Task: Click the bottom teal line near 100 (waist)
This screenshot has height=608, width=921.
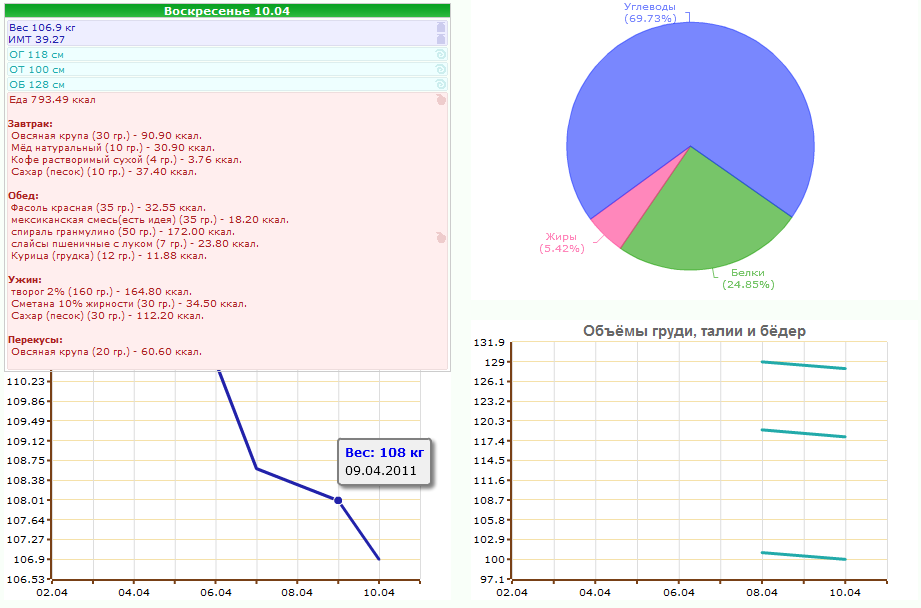Action: tap(804, 556)
